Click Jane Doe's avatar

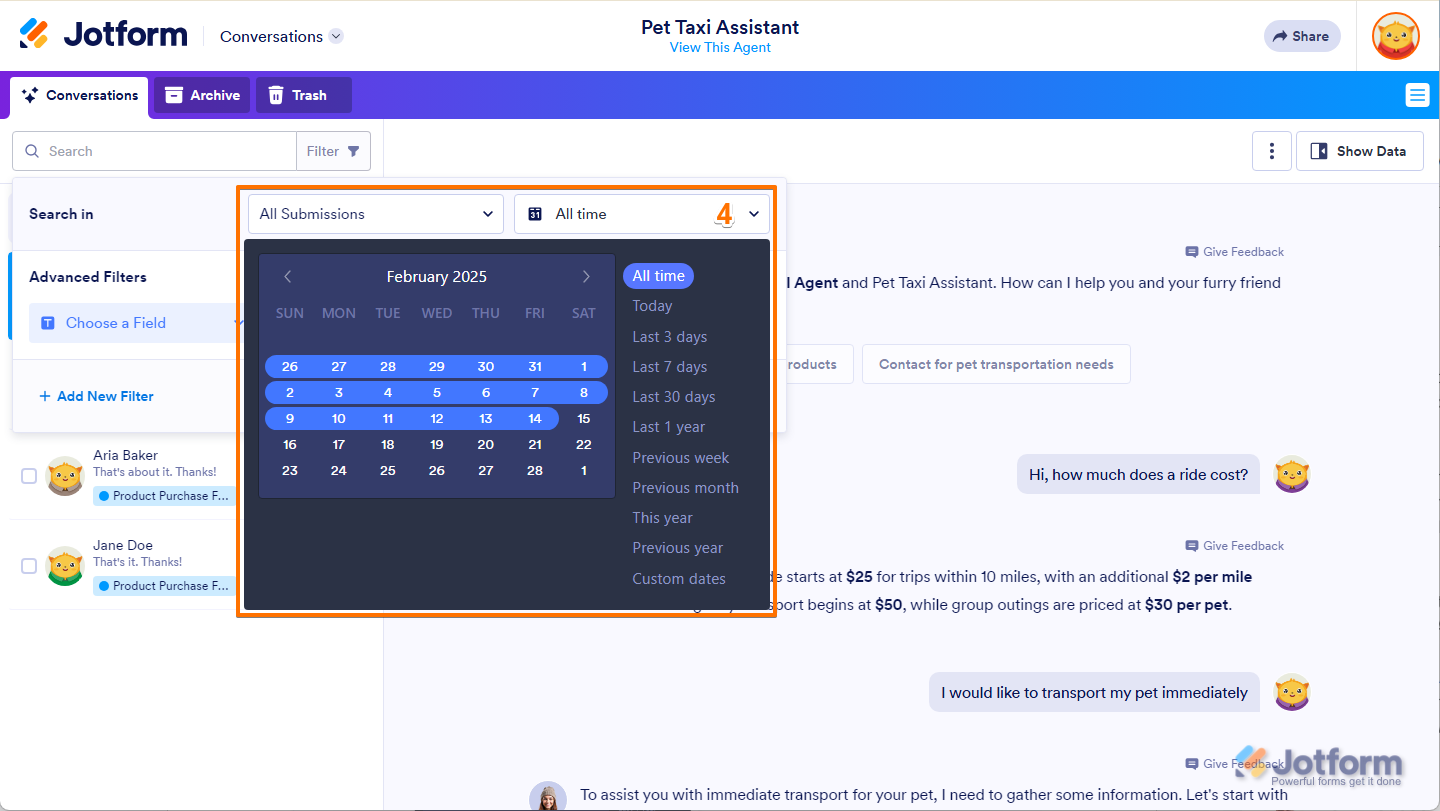66,566
